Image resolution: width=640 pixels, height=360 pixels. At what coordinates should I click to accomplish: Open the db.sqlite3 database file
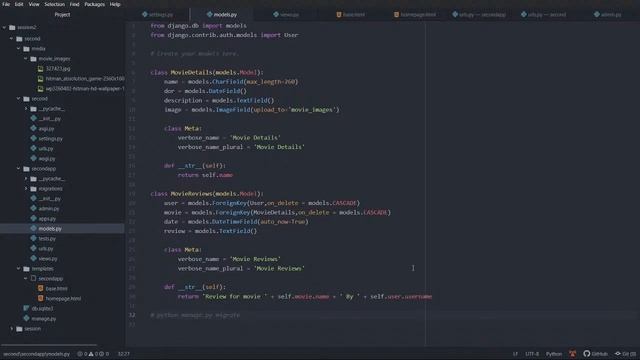(x=42, y=309)
